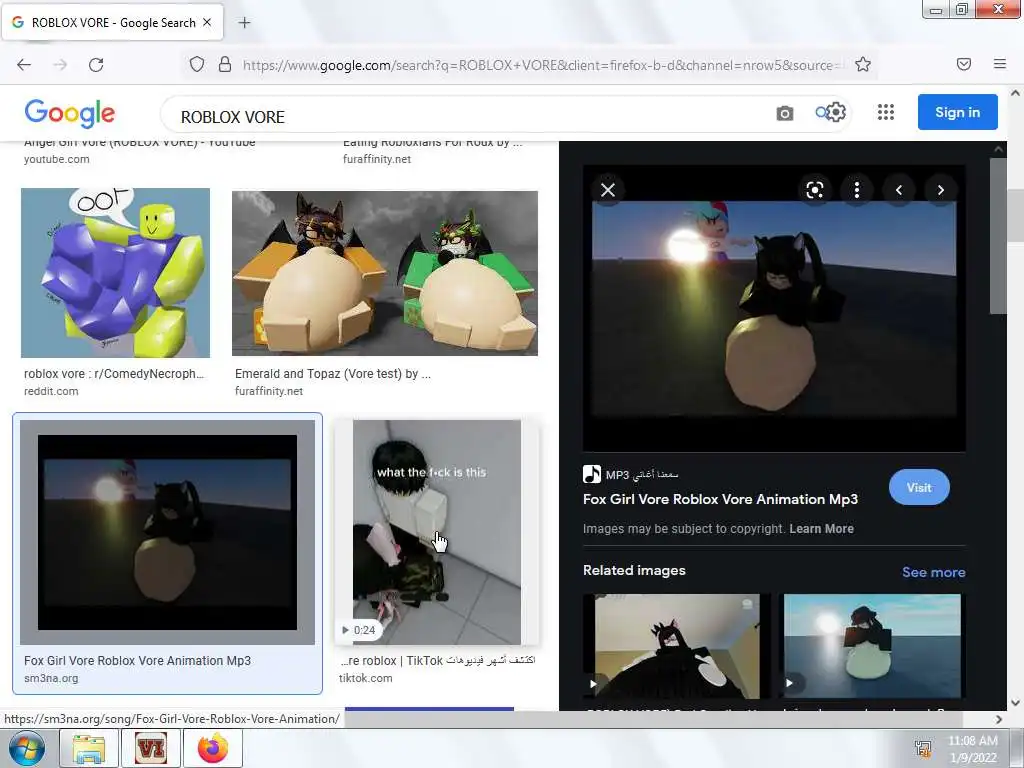Open search by image camera

pyautogui.click(x=784, y=114)
